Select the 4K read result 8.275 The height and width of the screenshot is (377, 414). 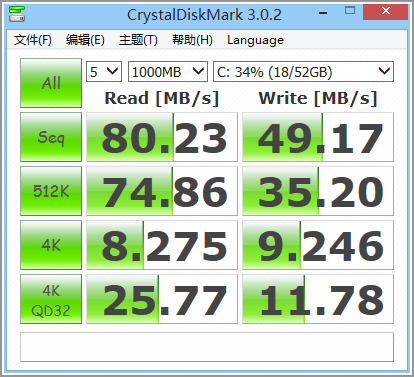point(162,245)
